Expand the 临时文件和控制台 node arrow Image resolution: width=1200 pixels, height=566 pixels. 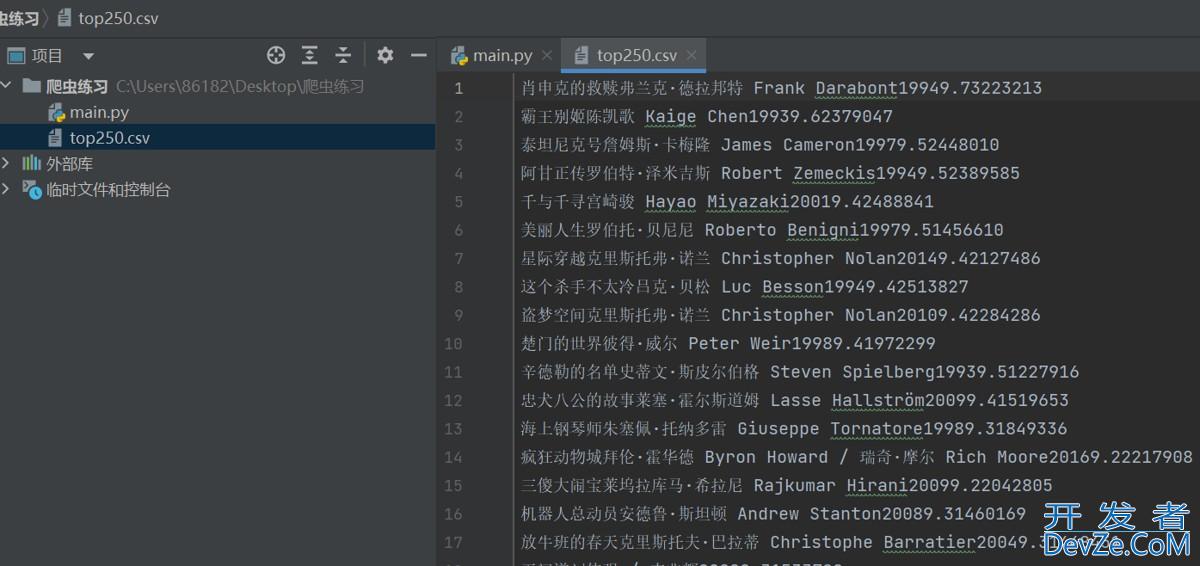(x=7, y=189)
